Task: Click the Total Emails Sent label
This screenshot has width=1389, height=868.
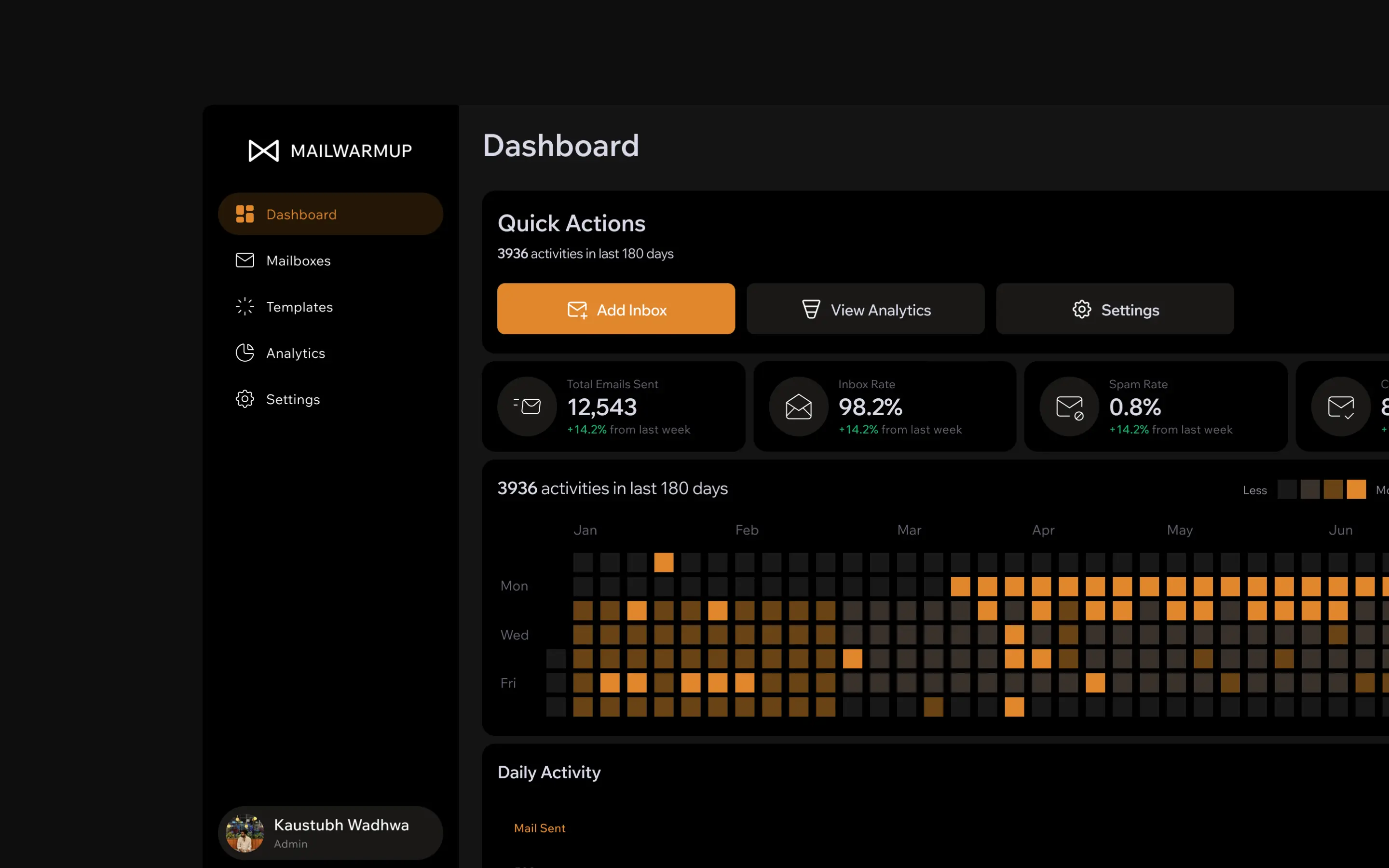Action: [x=613, y=384]
